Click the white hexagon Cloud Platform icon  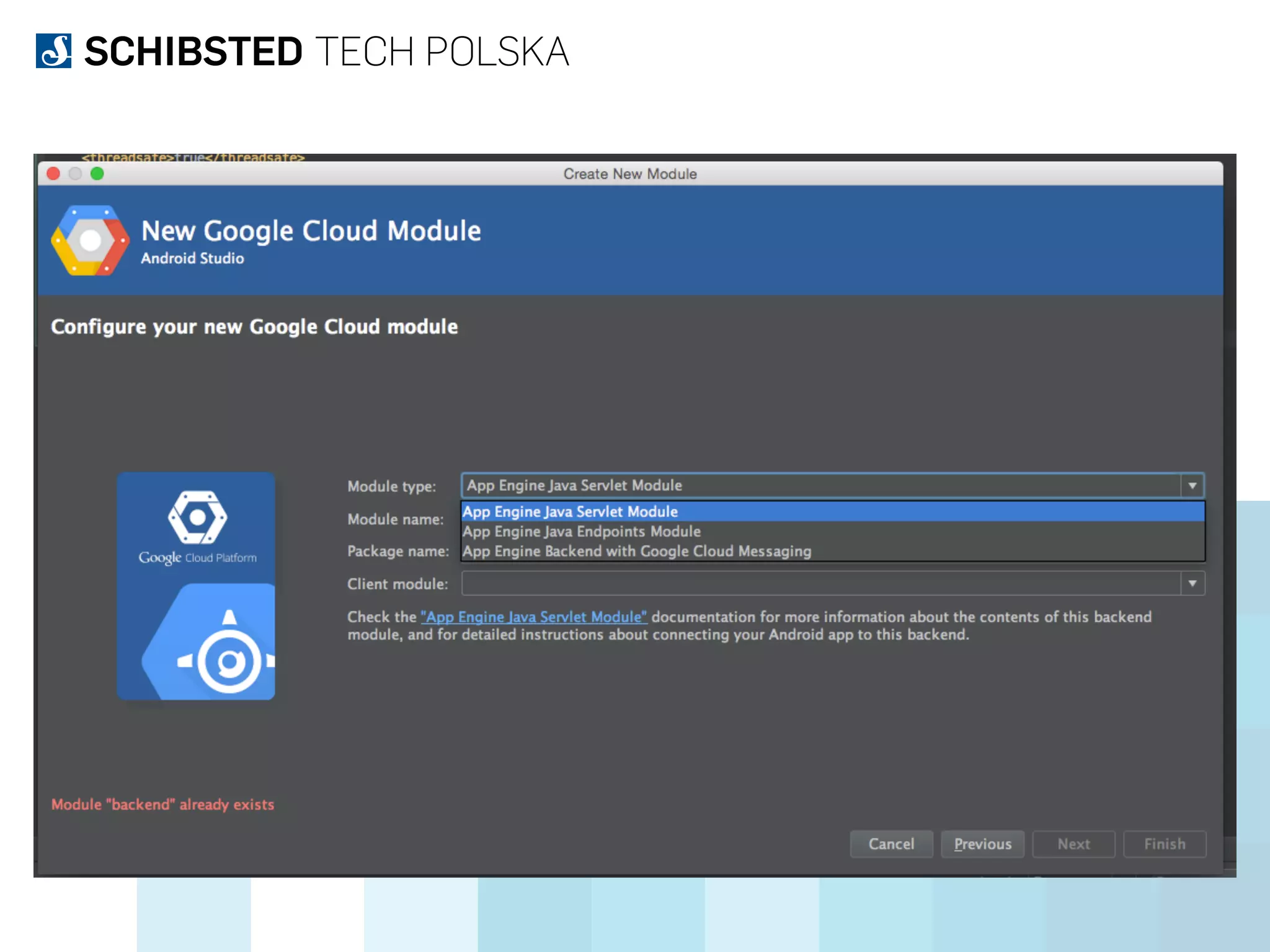click(x=197, y=518)
